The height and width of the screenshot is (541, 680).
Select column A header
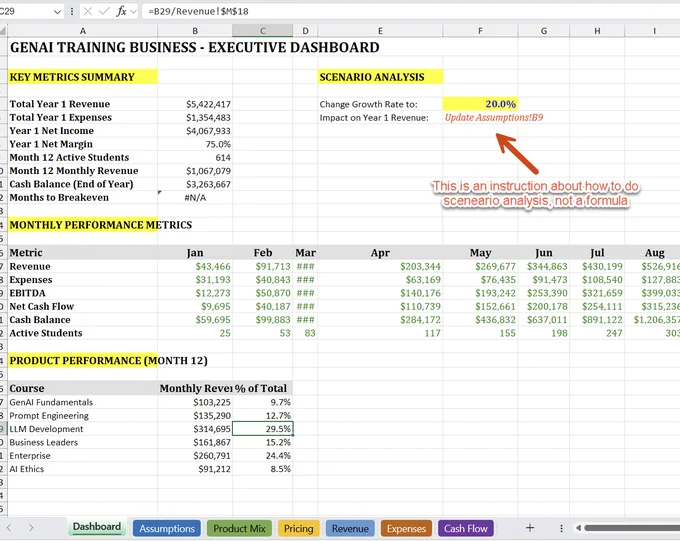(82, 31)
